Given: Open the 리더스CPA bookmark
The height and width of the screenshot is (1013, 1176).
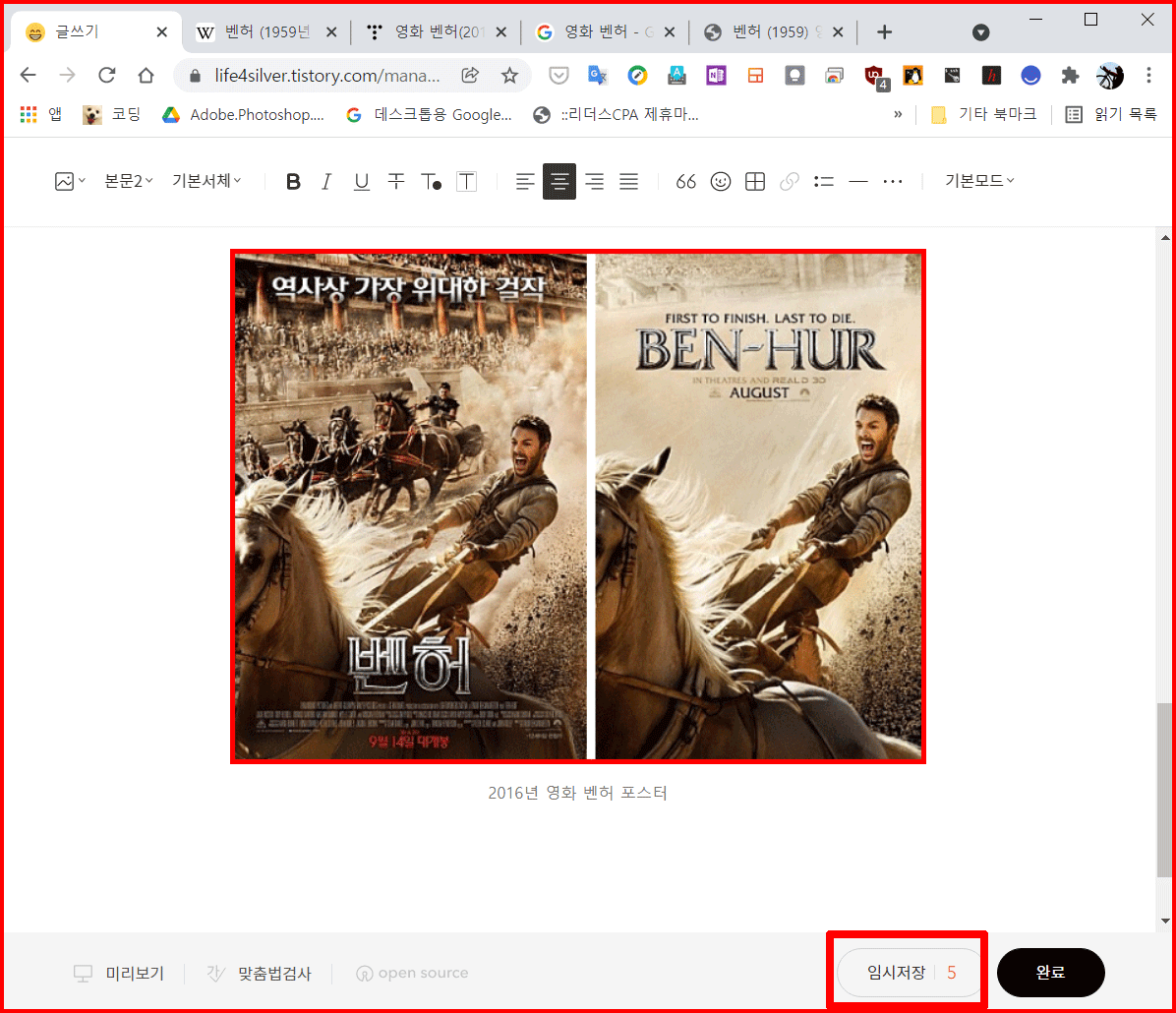Looking at the screenshot, I should pos(616,115).
